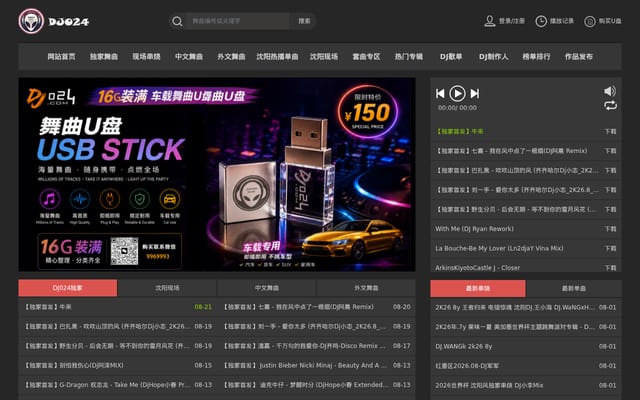Open DJ歌单 in navigation bar
The width and height of the screenshot is (640, 400).
(451, 57)
